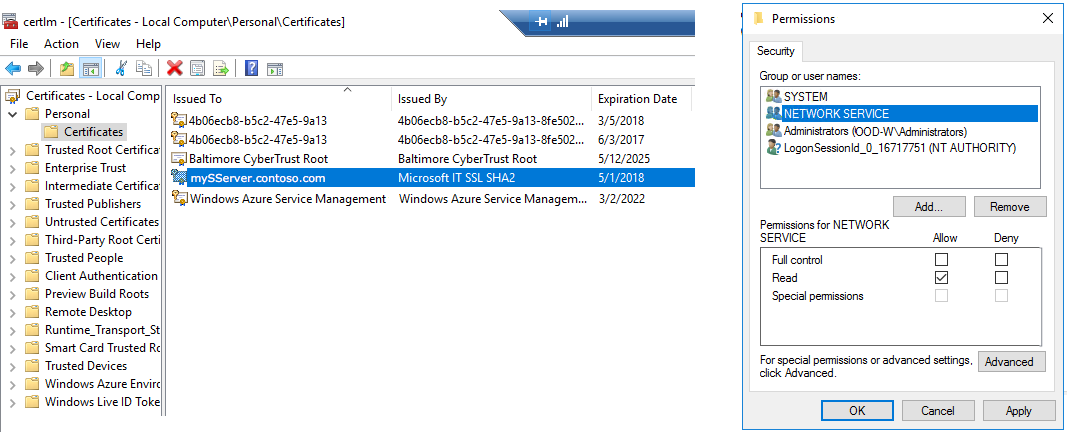
Task: Check Deny for Full control
Action: [1001, 259]
